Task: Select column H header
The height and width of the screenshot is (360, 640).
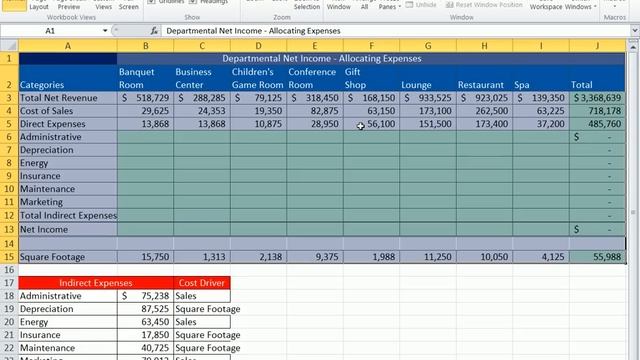Action: coord(484,46)
